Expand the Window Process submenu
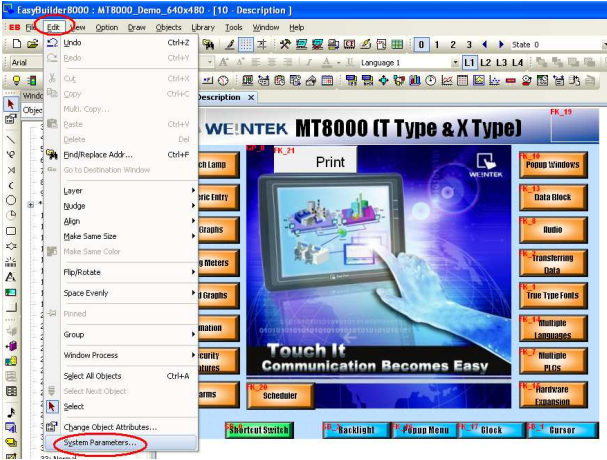The height and width of the screenshot is (460, 607). [x=129, y=355]
